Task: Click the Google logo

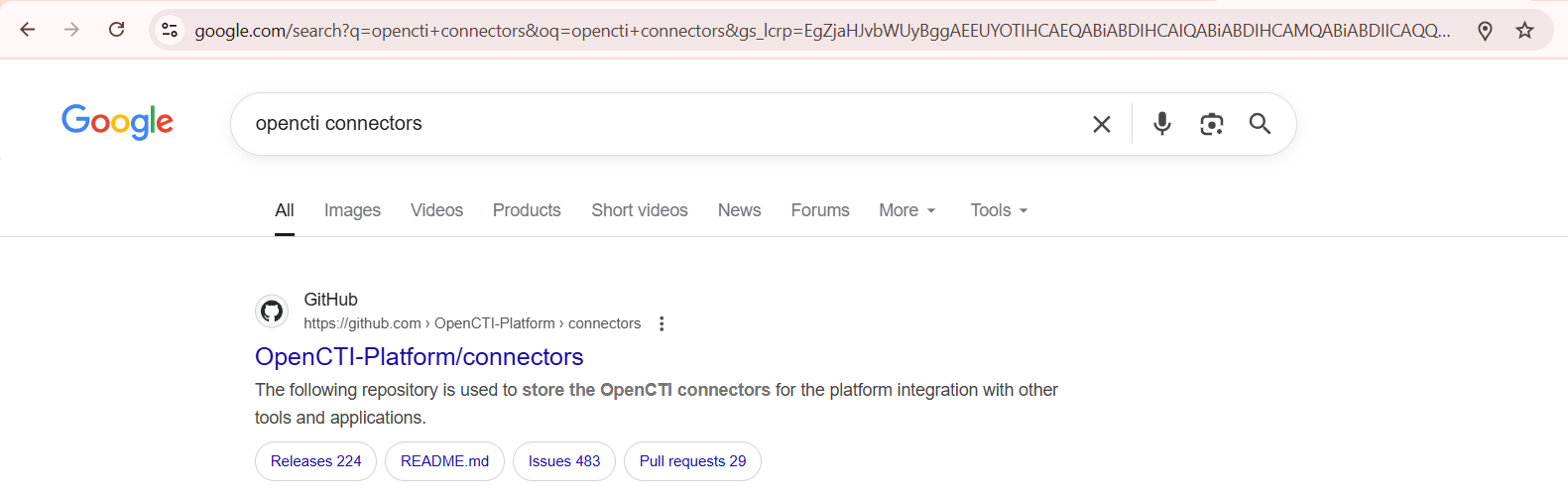Action: coord(117,122)
